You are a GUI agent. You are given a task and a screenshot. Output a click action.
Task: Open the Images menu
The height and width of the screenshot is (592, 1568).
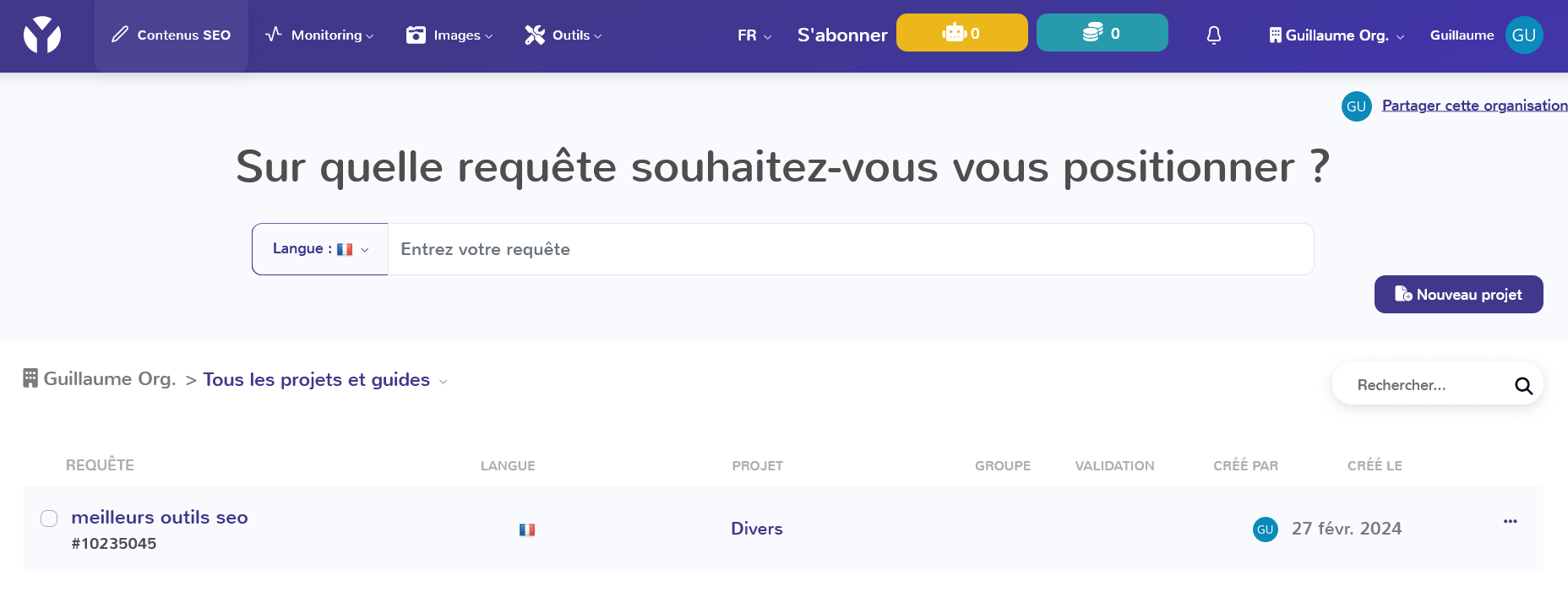(x=449, y=35)
